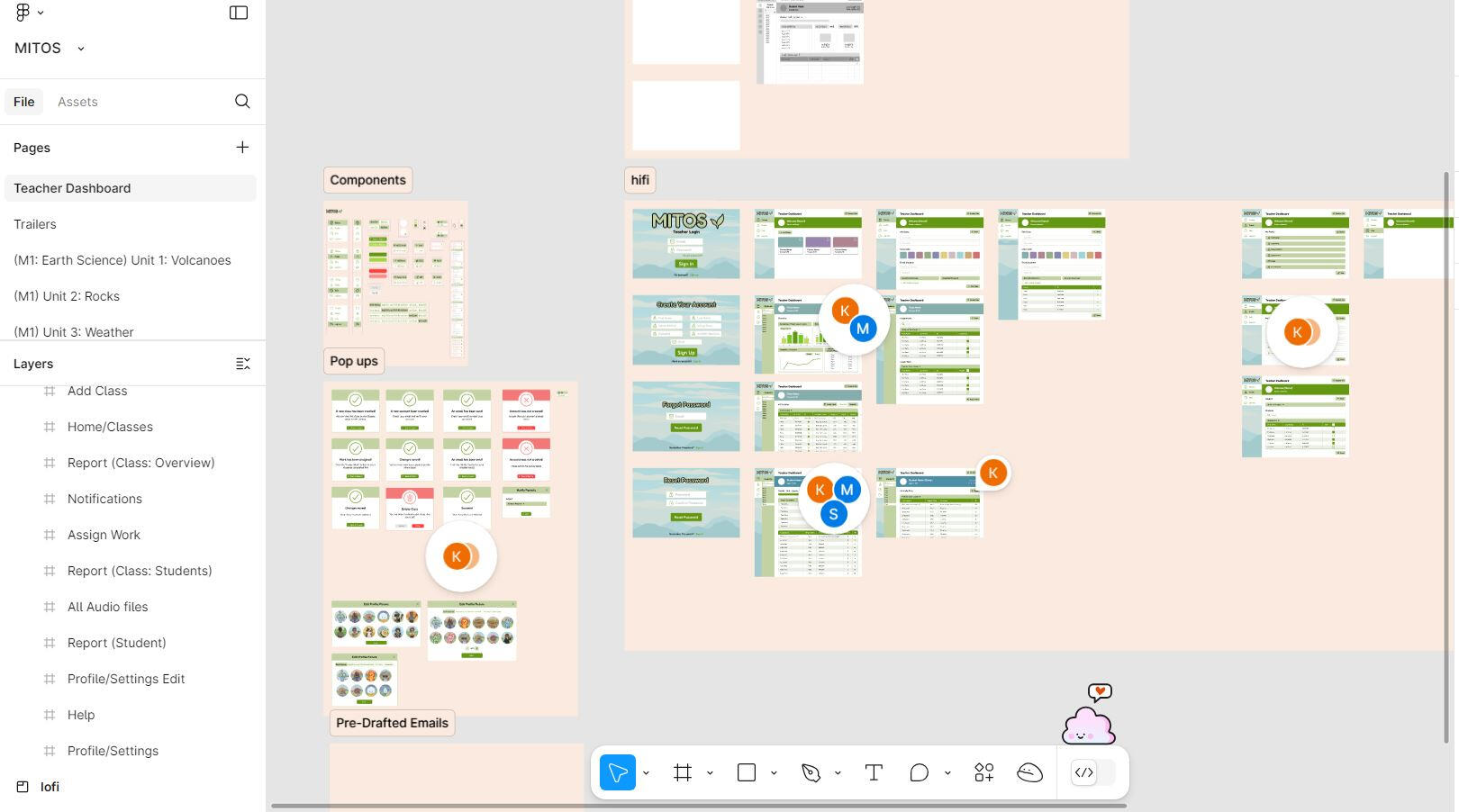Switch to the Assets tab
The height and width of the screenshot is (812, 1459).
(77, 102)
